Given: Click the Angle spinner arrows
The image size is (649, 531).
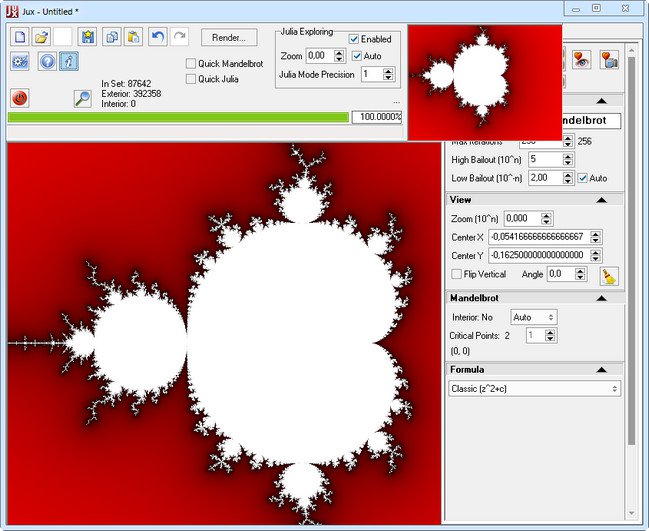Looking at the screenshot, I should 580,274.
